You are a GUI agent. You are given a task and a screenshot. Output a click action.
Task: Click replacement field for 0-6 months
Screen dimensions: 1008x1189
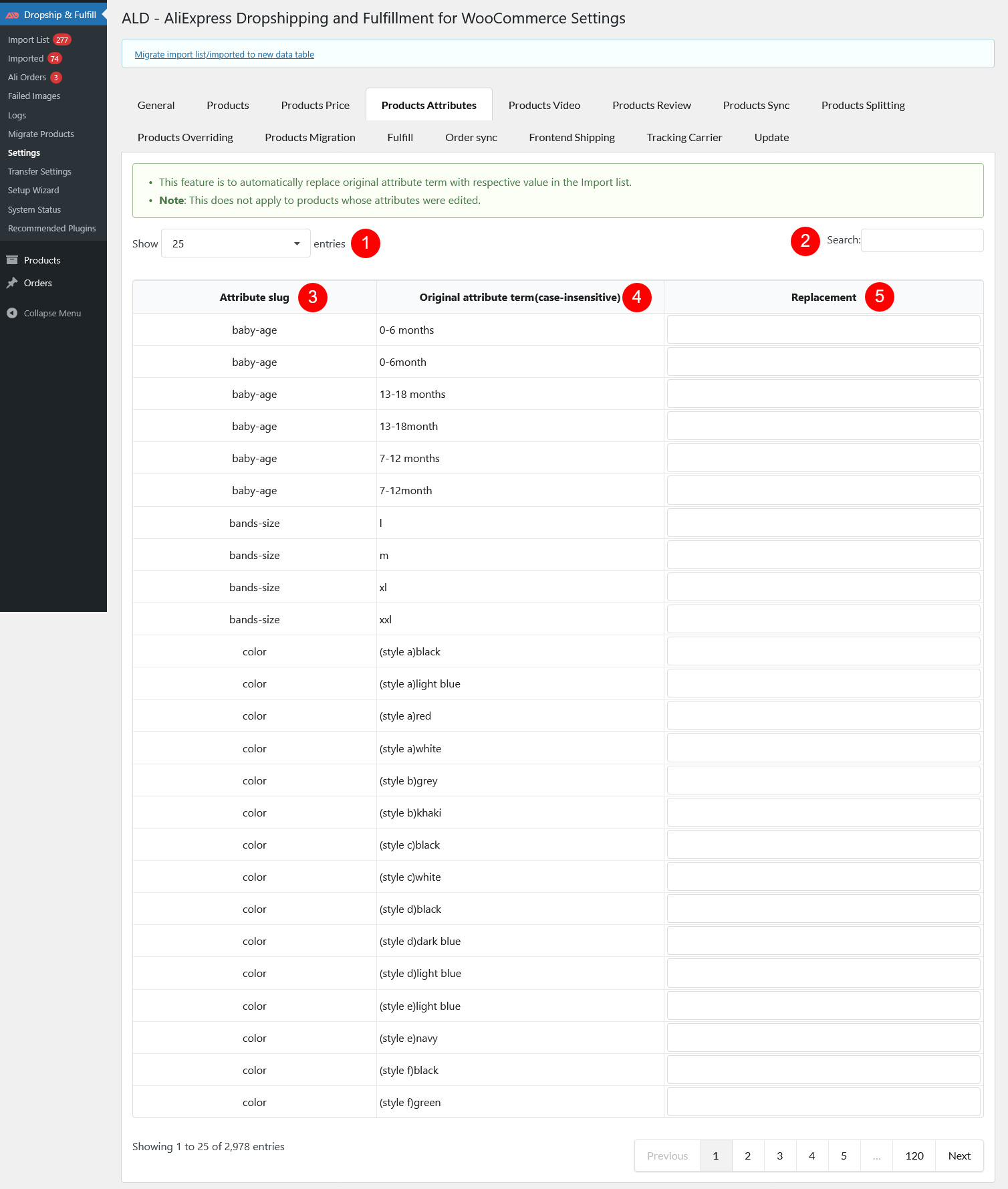[823, 330]
